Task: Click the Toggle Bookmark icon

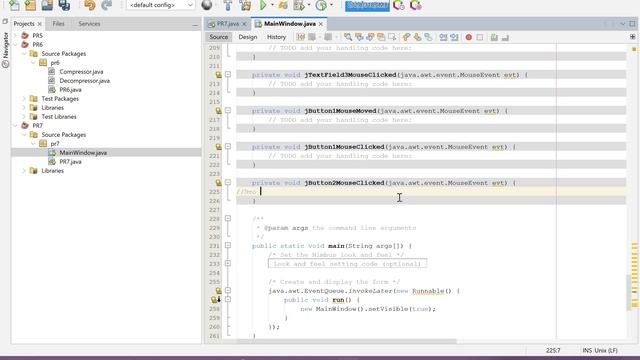Action: tap(428, 37)
